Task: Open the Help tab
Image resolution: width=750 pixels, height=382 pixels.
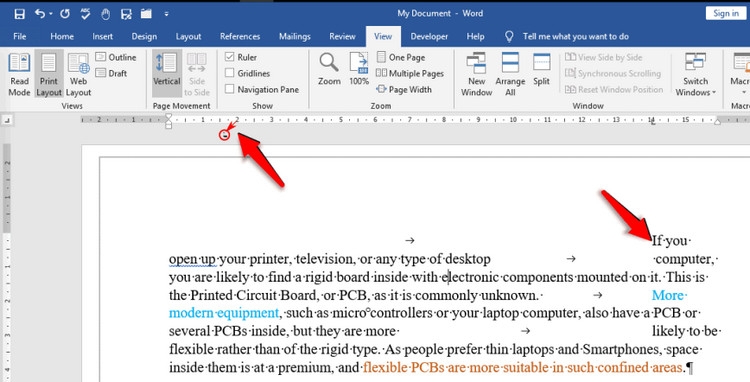Action: [x=475, y=36]
